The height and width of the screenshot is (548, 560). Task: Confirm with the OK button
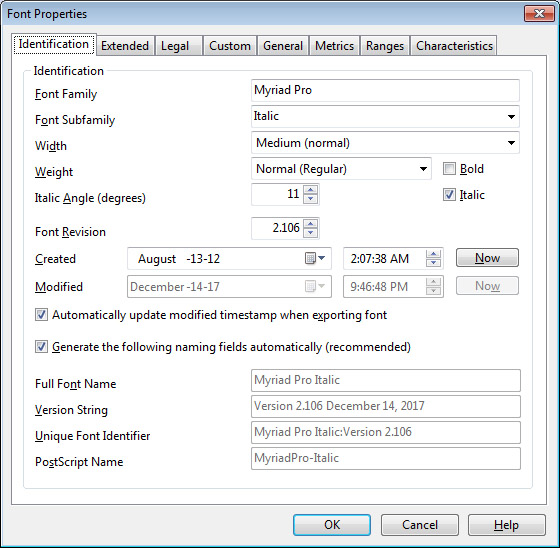pos(332,524)
